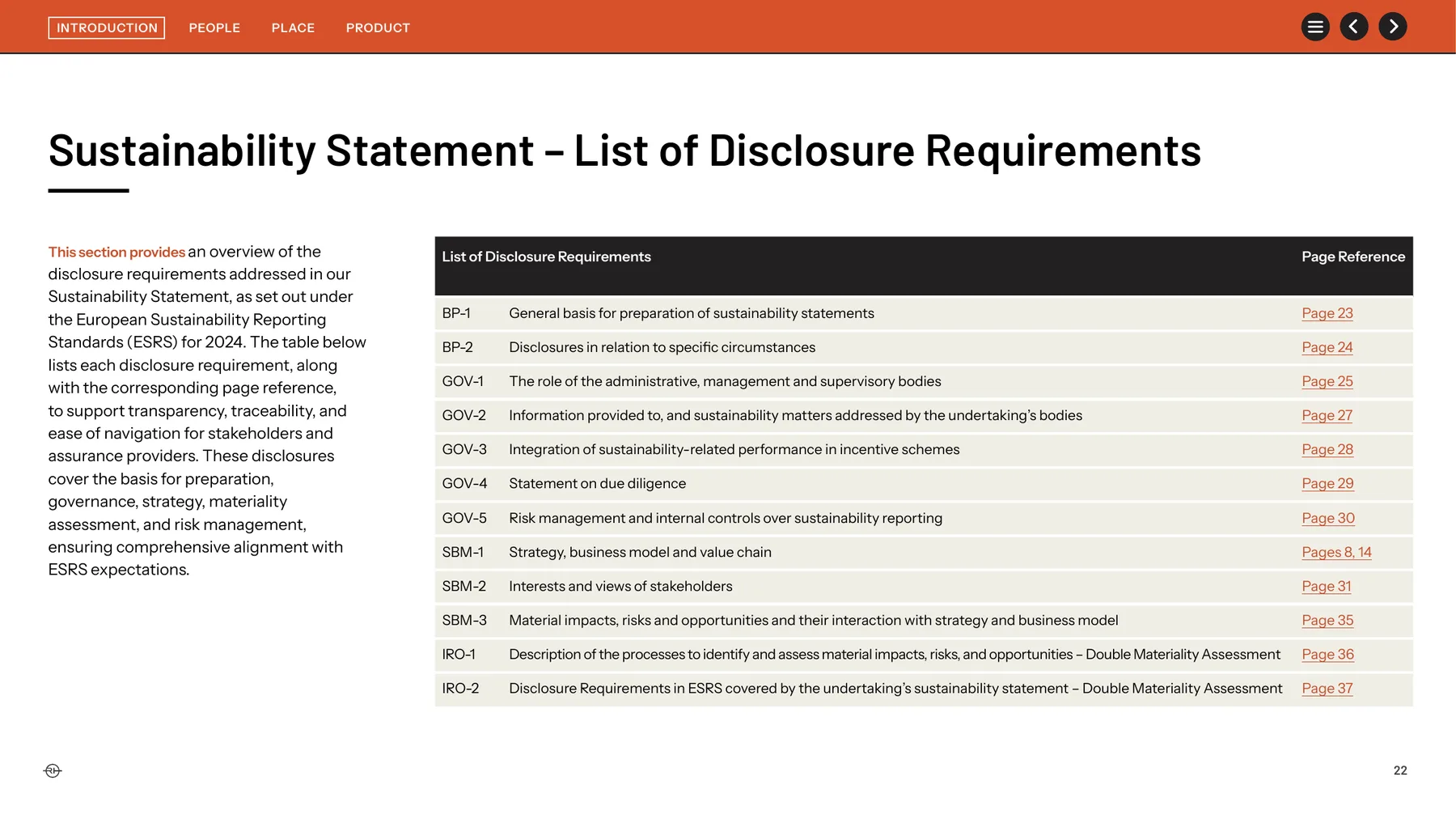
Task: Click the GOV-2 code cell
Action: 464,415
